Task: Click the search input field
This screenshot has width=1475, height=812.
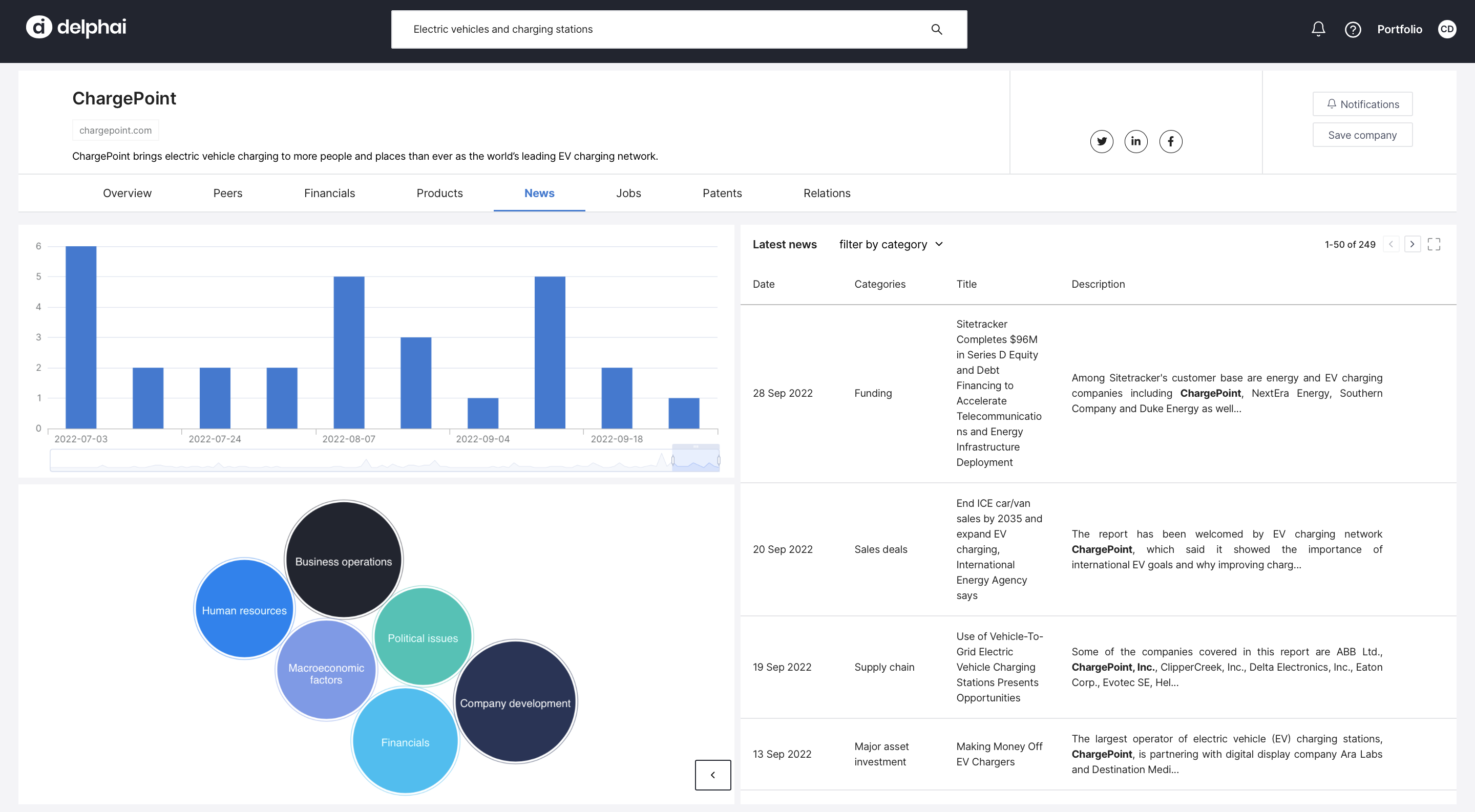Action: click(659, 29)
